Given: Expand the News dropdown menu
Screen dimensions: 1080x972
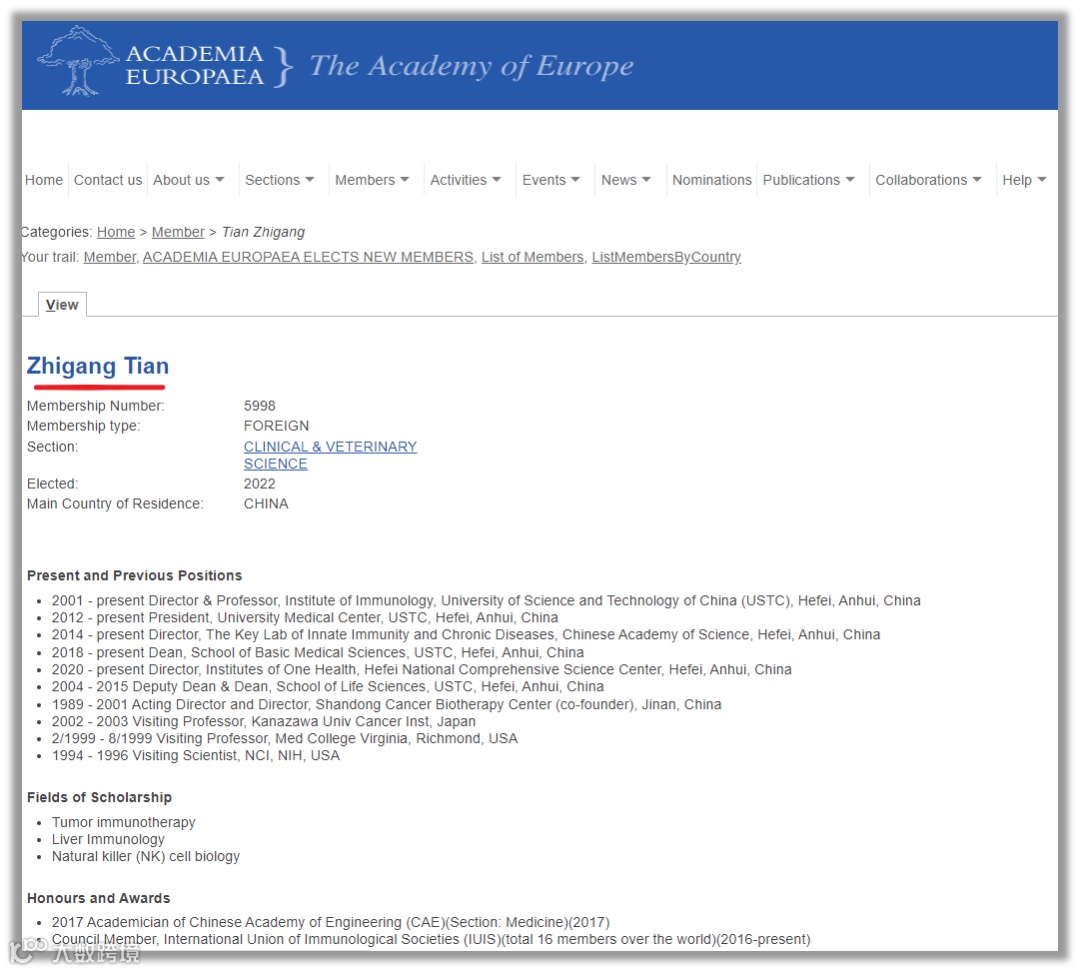Looking at the screenshot, I should point(626,180).
